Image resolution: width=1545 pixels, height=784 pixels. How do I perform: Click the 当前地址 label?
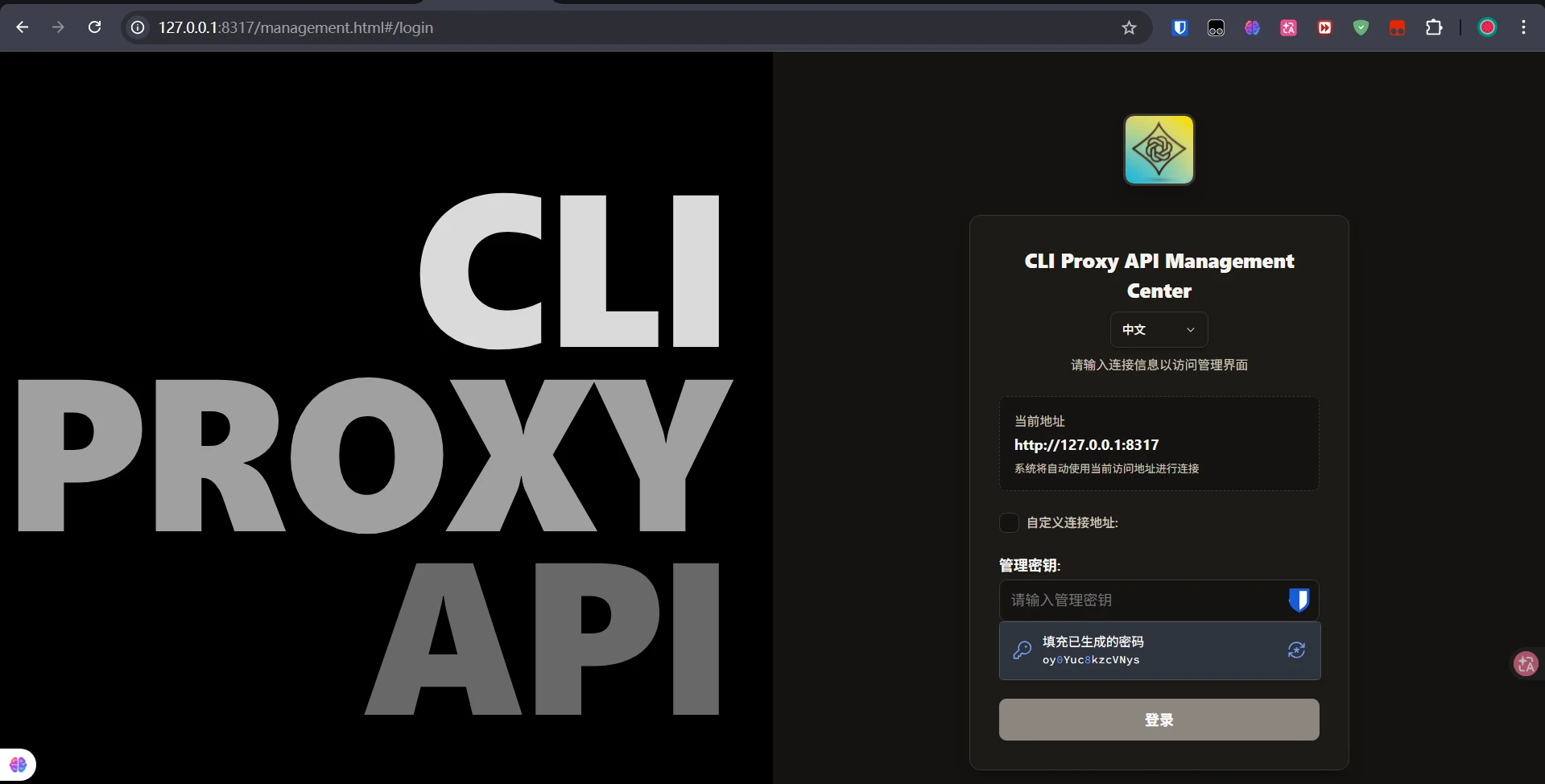pos(1039,421)
